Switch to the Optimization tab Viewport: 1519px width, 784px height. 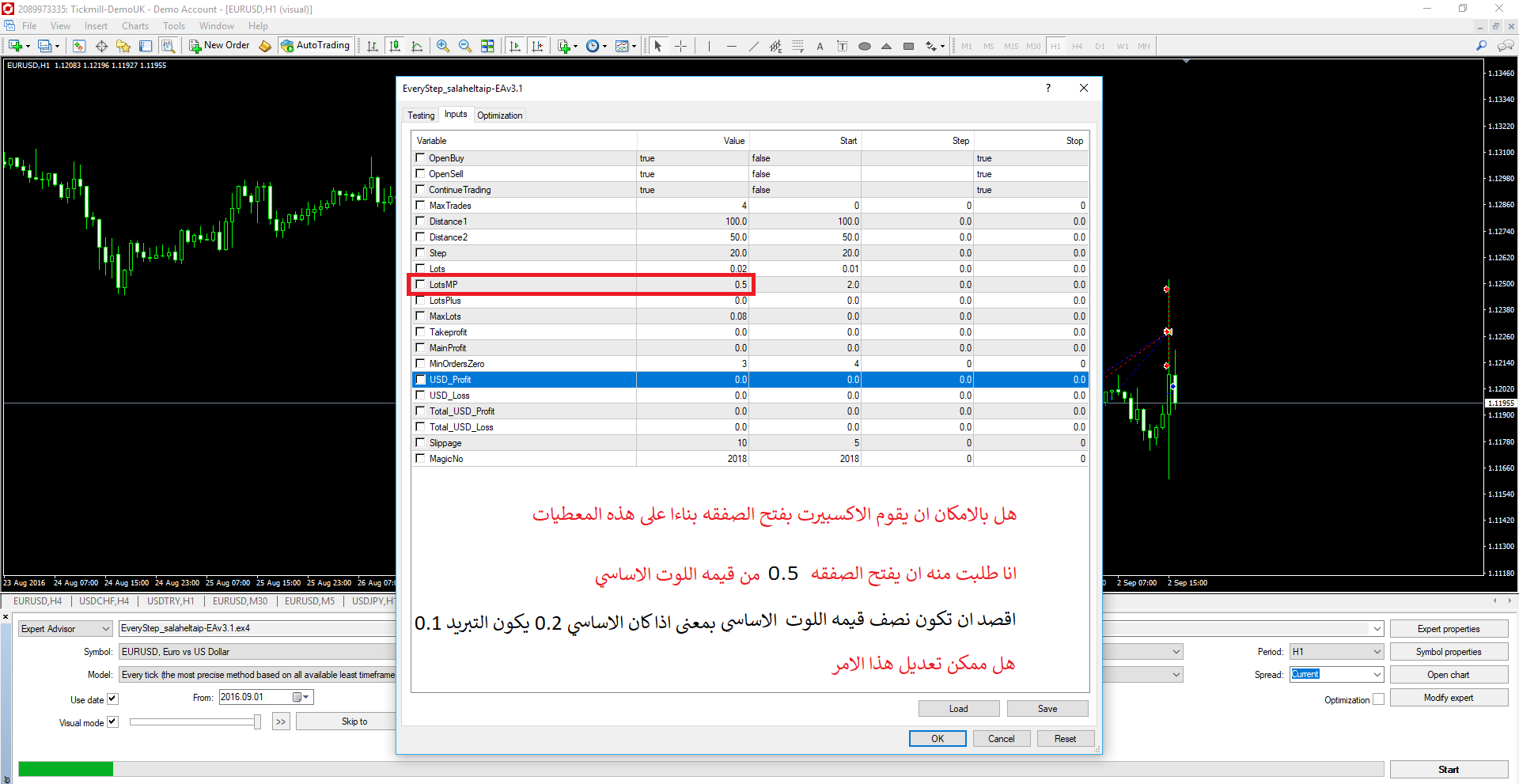499,116
